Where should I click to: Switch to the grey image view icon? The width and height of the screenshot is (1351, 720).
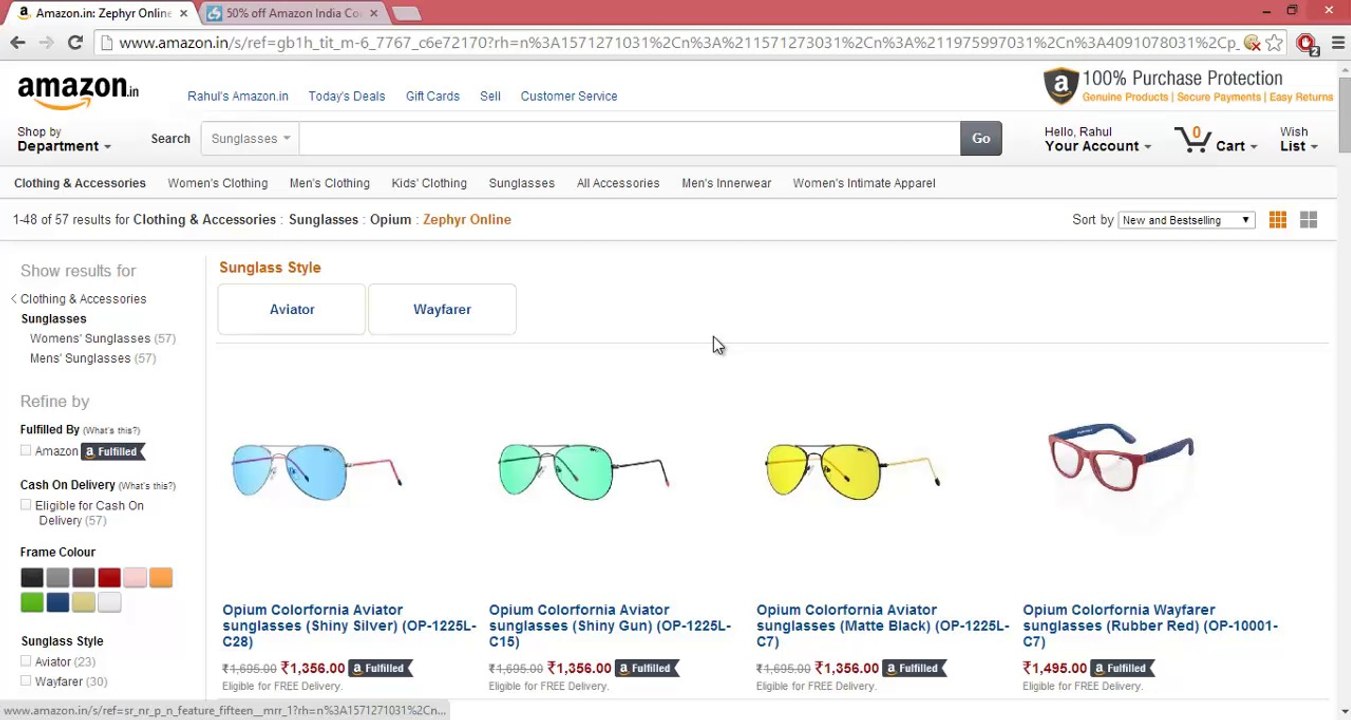click(1308, 220)
